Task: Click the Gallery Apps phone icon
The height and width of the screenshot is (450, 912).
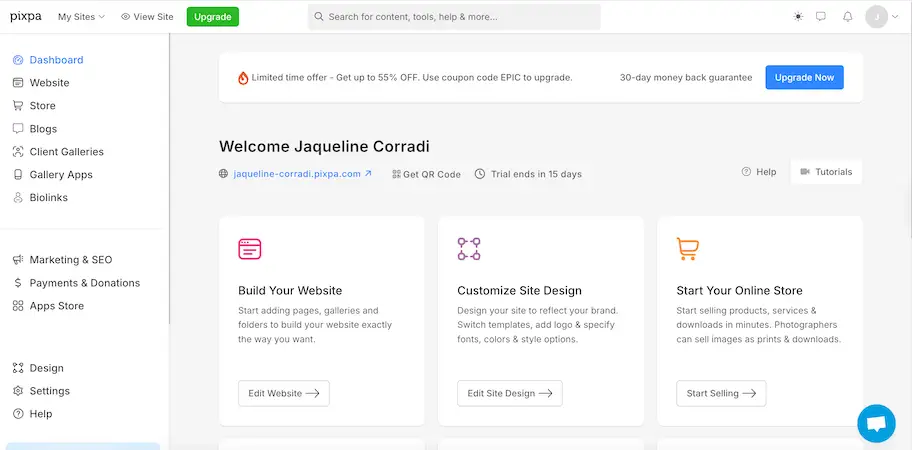Action: point(18,174)
